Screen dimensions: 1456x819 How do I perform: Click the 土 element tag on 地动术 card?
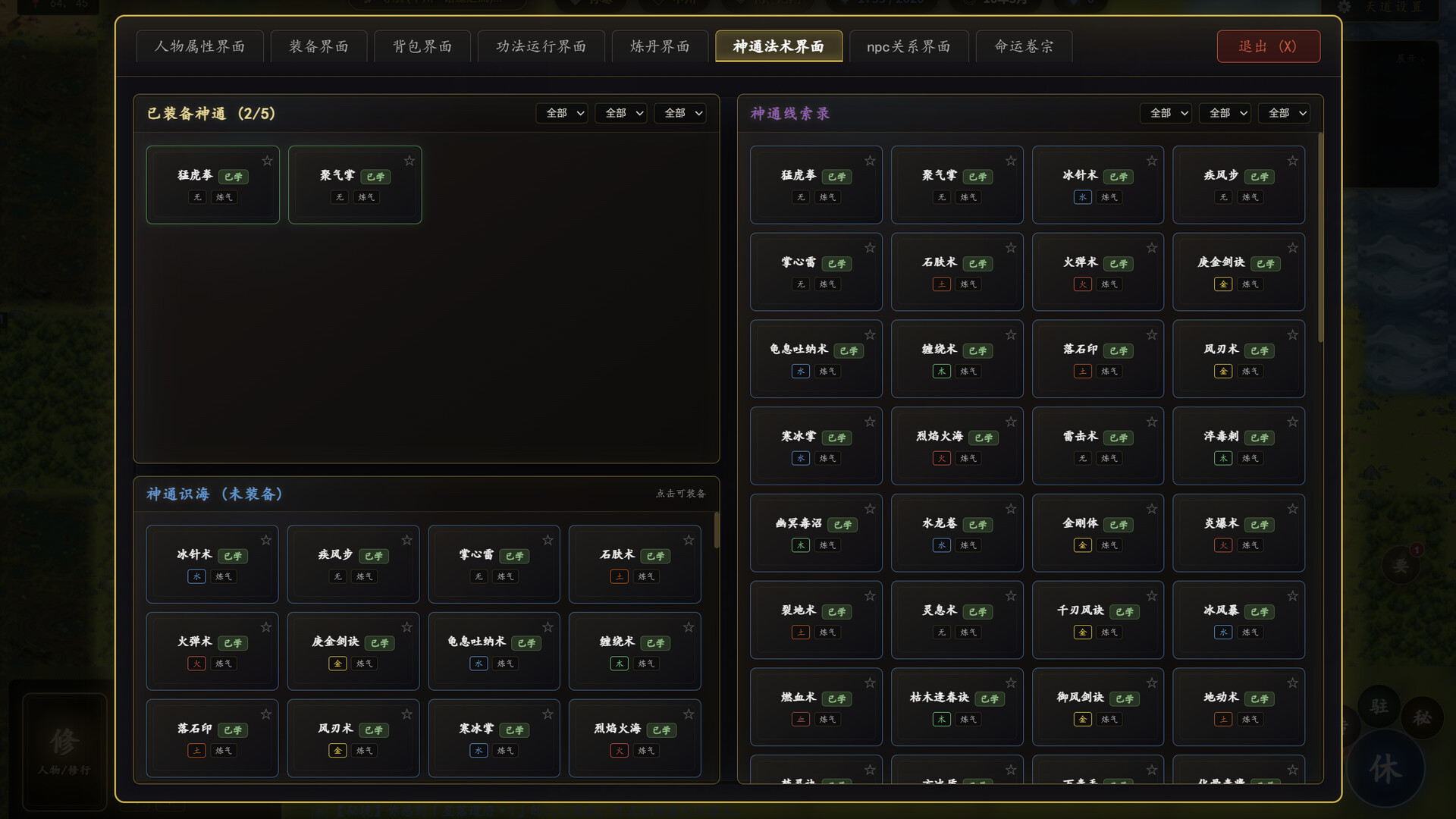point(1222,720)
